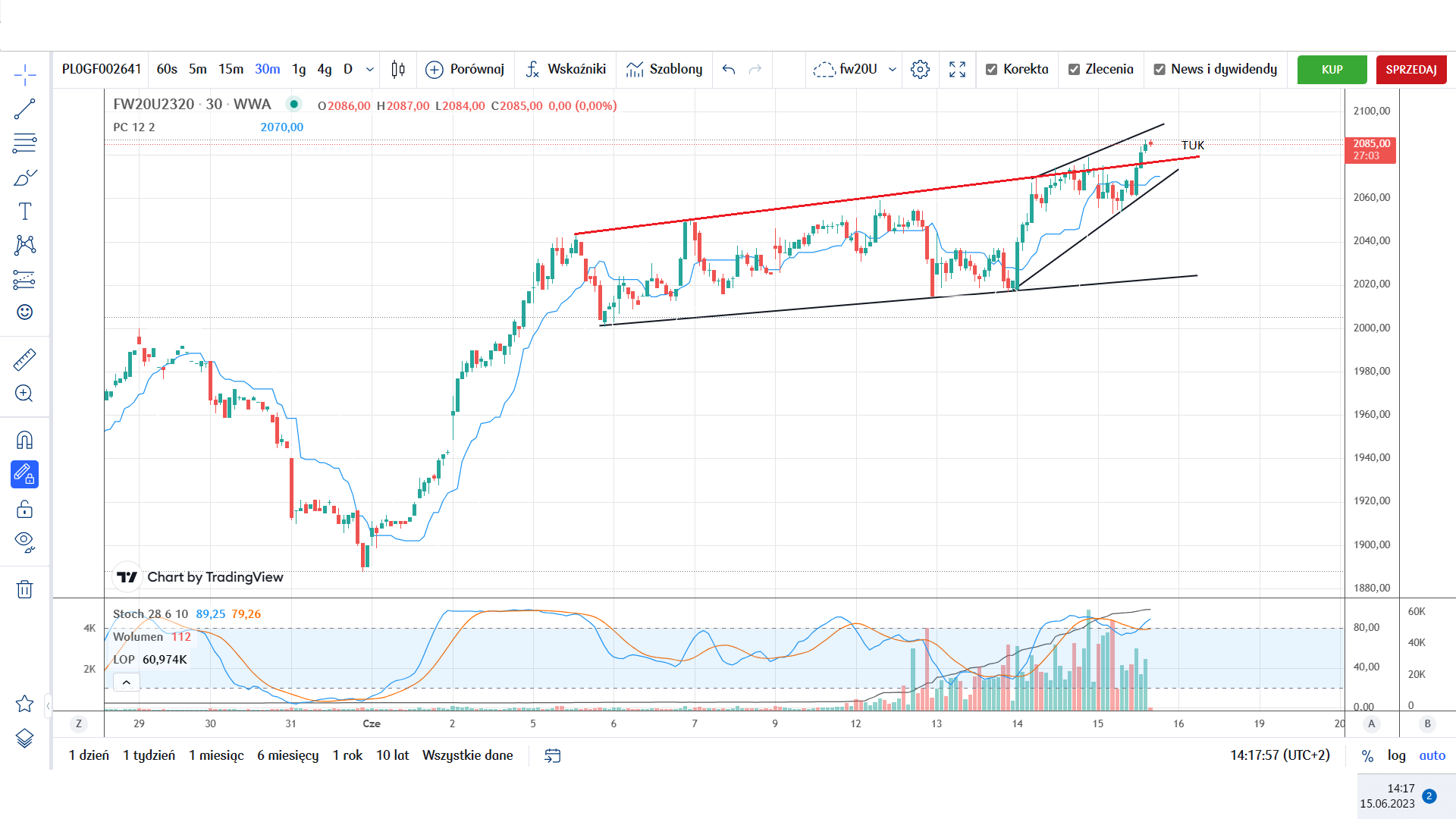Uncheck the Korekta checkbox
1456x819 pixels.
(991, 70)
